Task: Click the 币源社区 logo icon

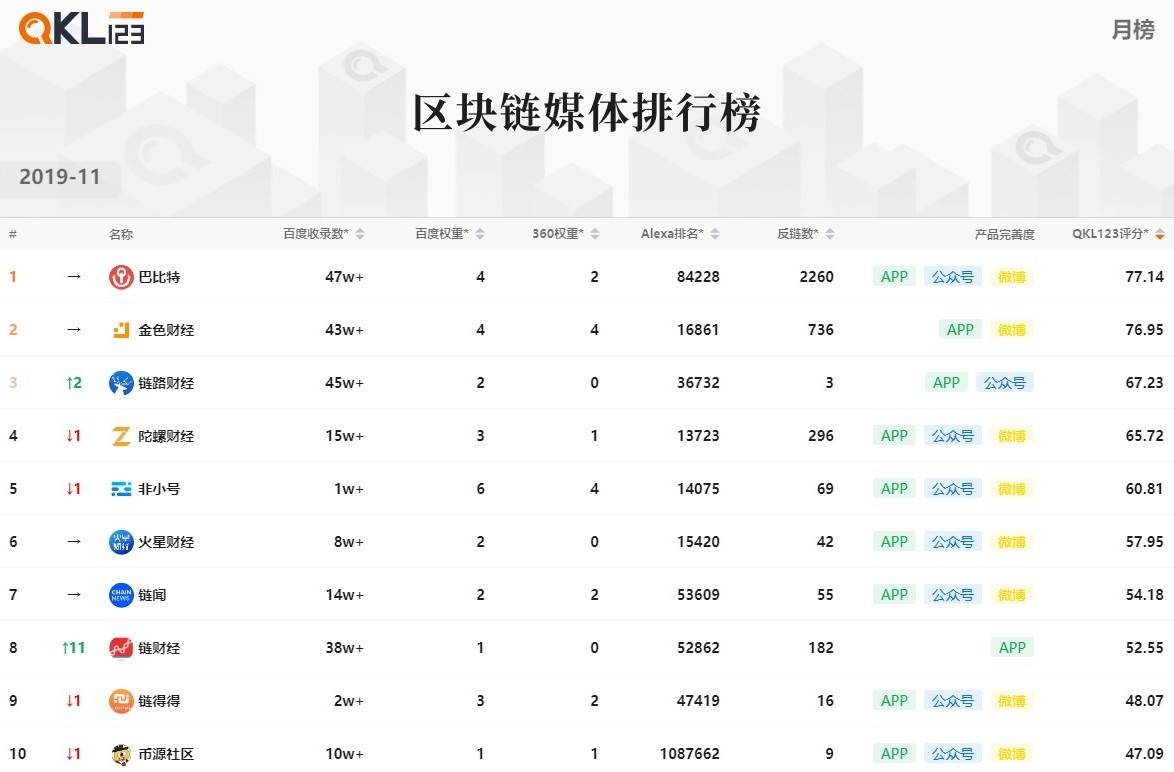Action: point(121,754)
